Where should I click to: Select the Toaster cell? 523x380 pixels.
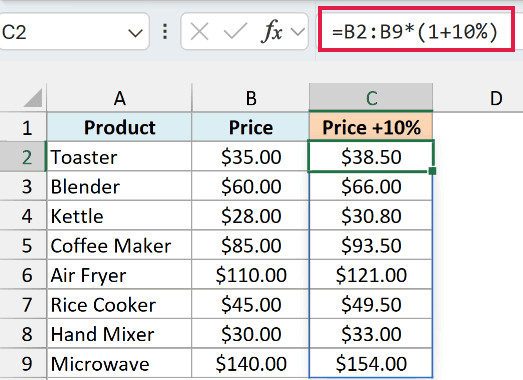point(119,156)
